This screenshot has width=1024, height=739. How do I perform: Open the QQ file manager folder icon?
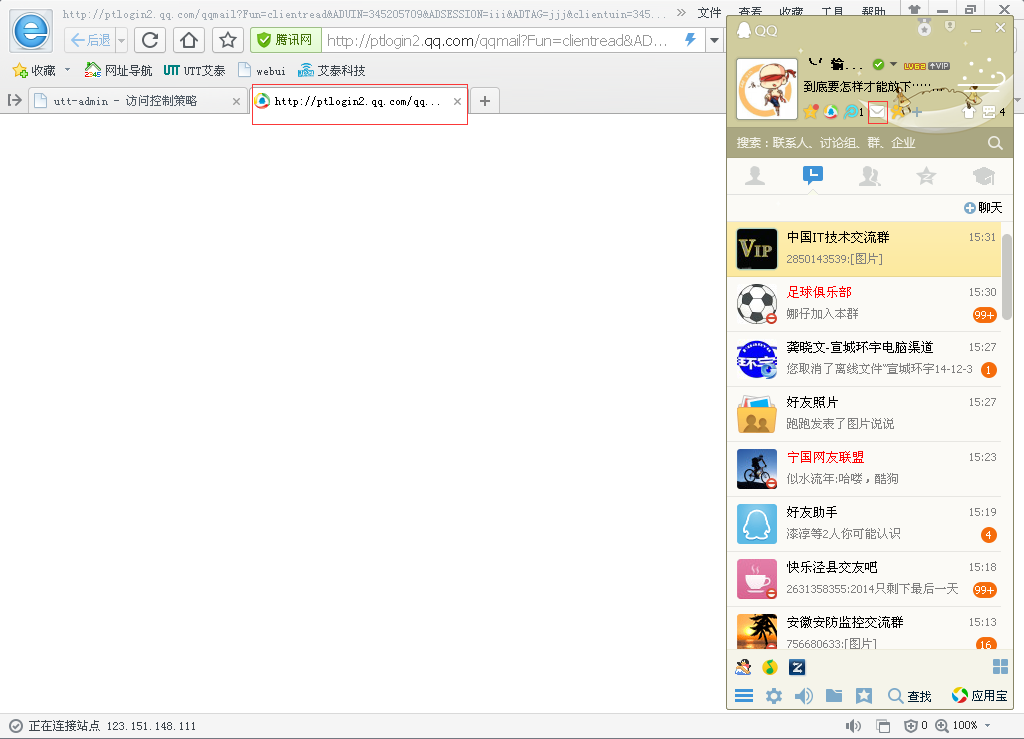click(x=834, y=695)
